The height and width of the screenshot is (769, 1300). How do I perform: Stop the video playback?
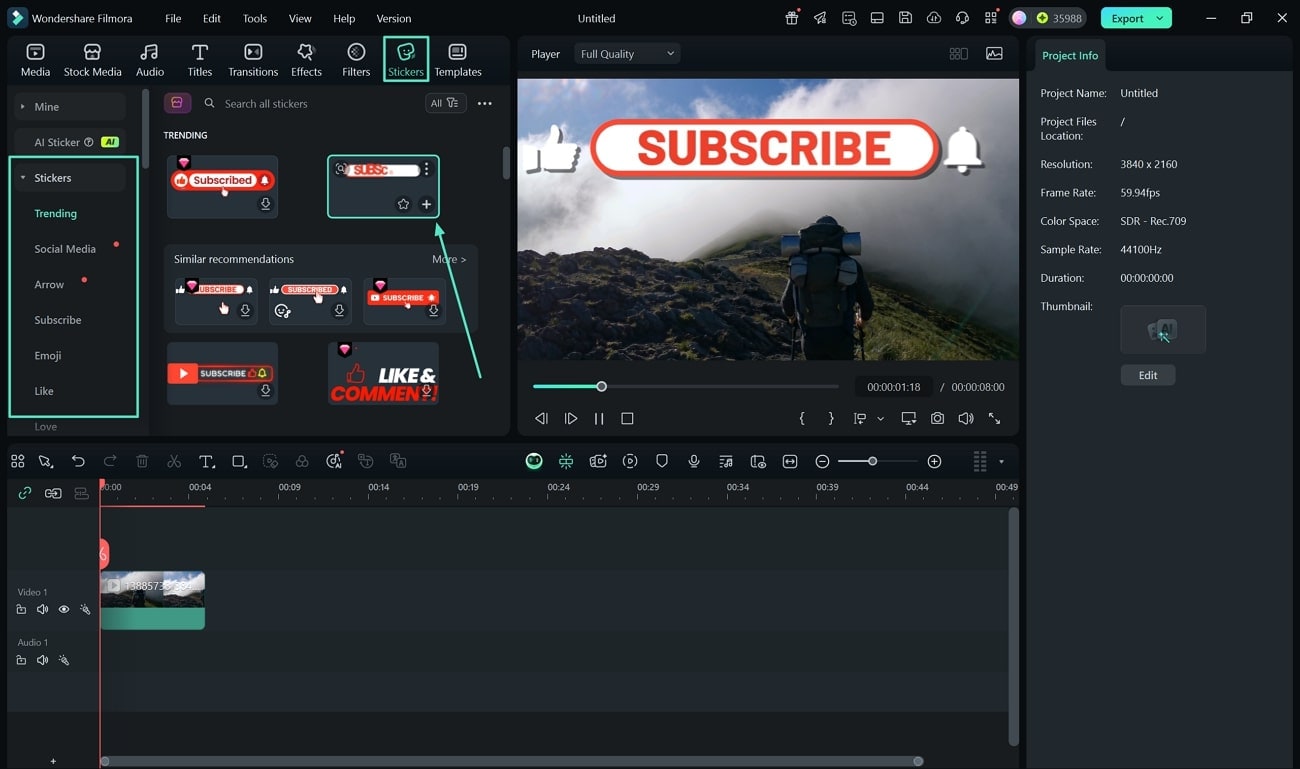627,418
